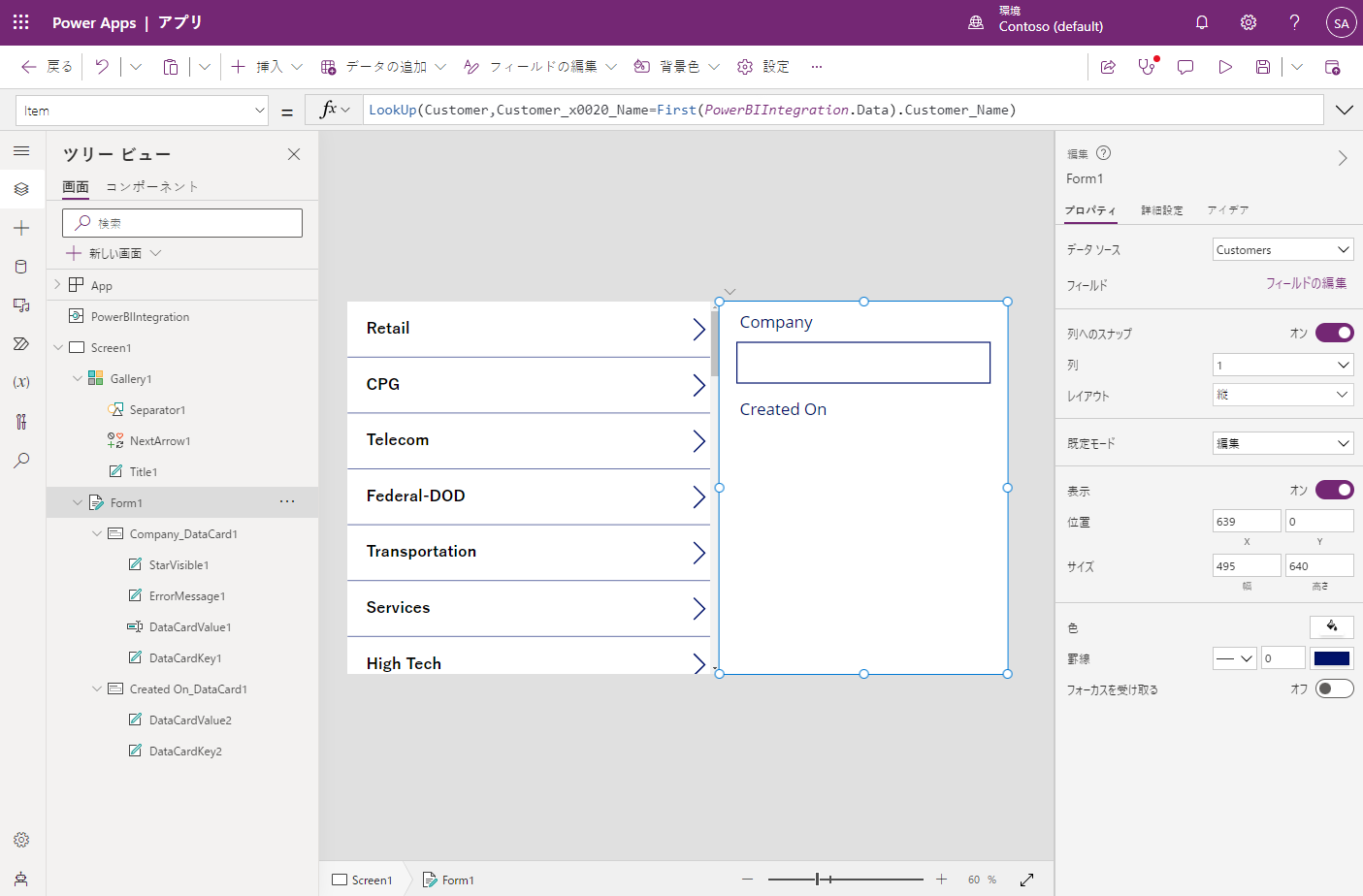Open help question mark icon
Viewport: 1363px width, 896px height.
pos(1295,22)
